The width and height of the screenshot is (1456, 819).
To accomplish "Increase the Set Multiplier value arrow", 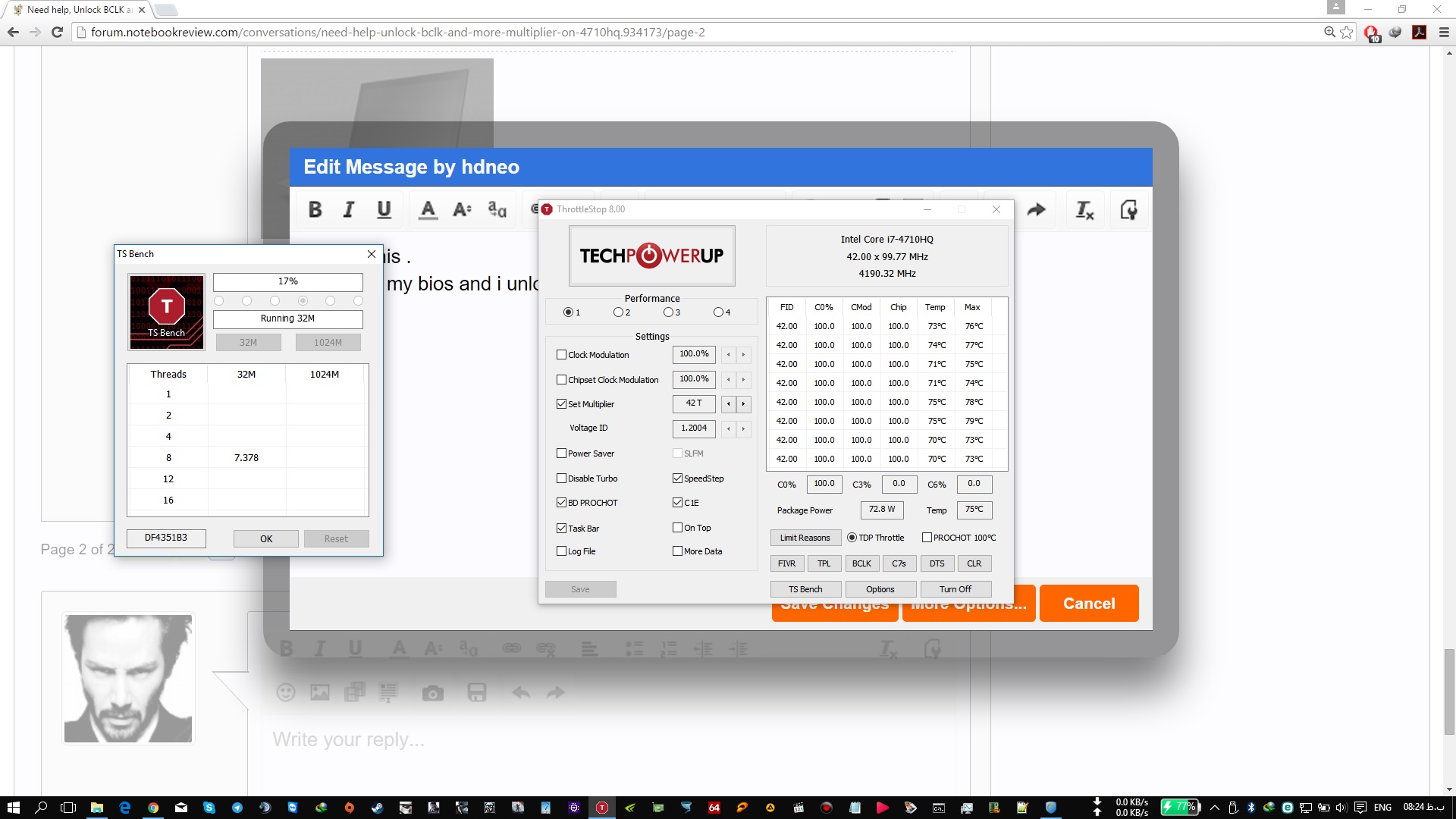I will click(x=743, y=404).
